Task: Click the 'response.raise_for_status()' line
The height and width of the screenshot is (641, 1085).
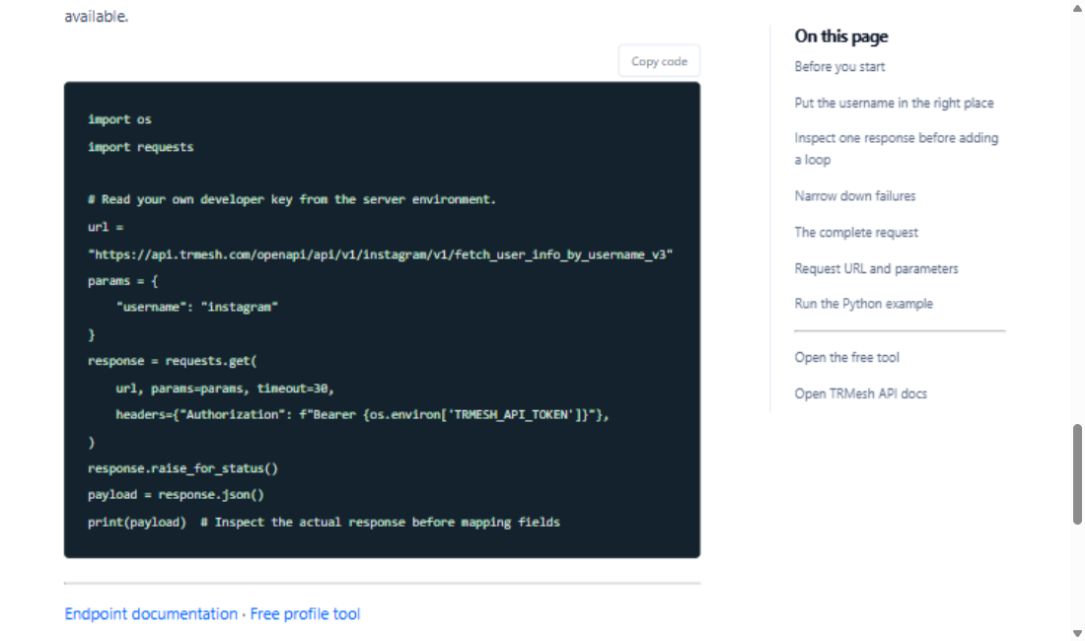Action: tap(183, 469)
